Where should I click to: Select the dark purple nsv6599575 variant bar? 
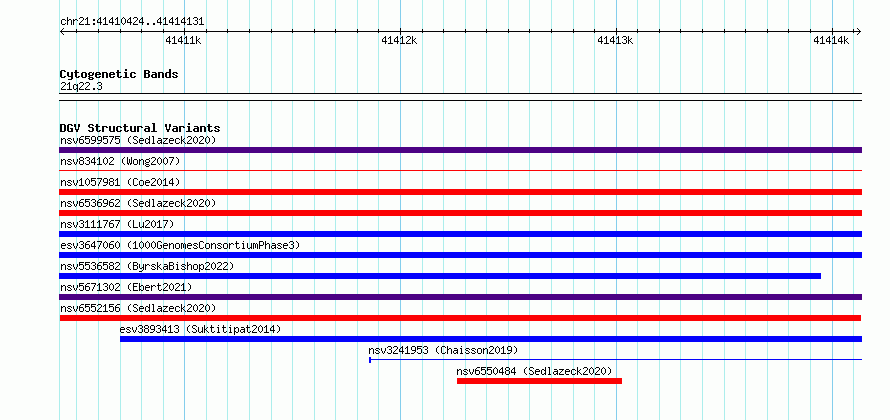(461, 150)
